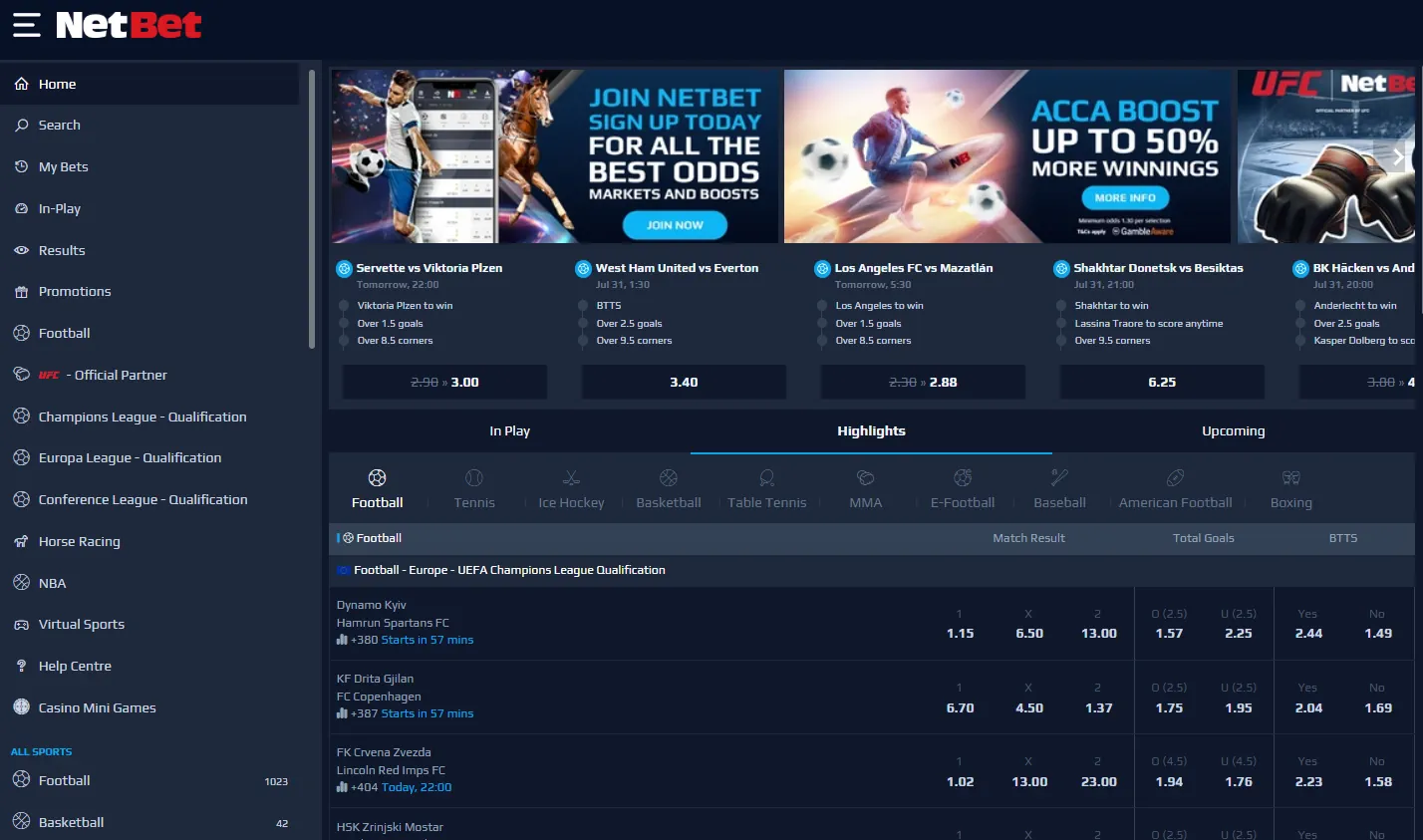Click the JOIN NOW banner button
The width and height of the screenshot is (1423, 840).
point(675,225)
